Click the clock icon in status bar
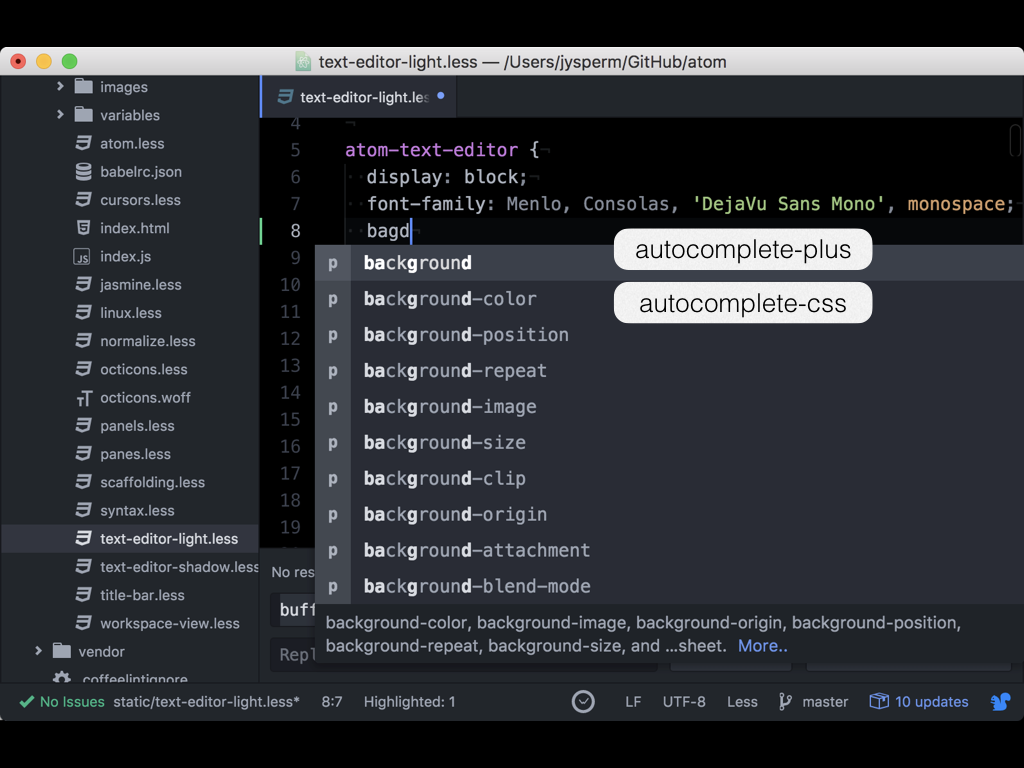 click(583, 701)
